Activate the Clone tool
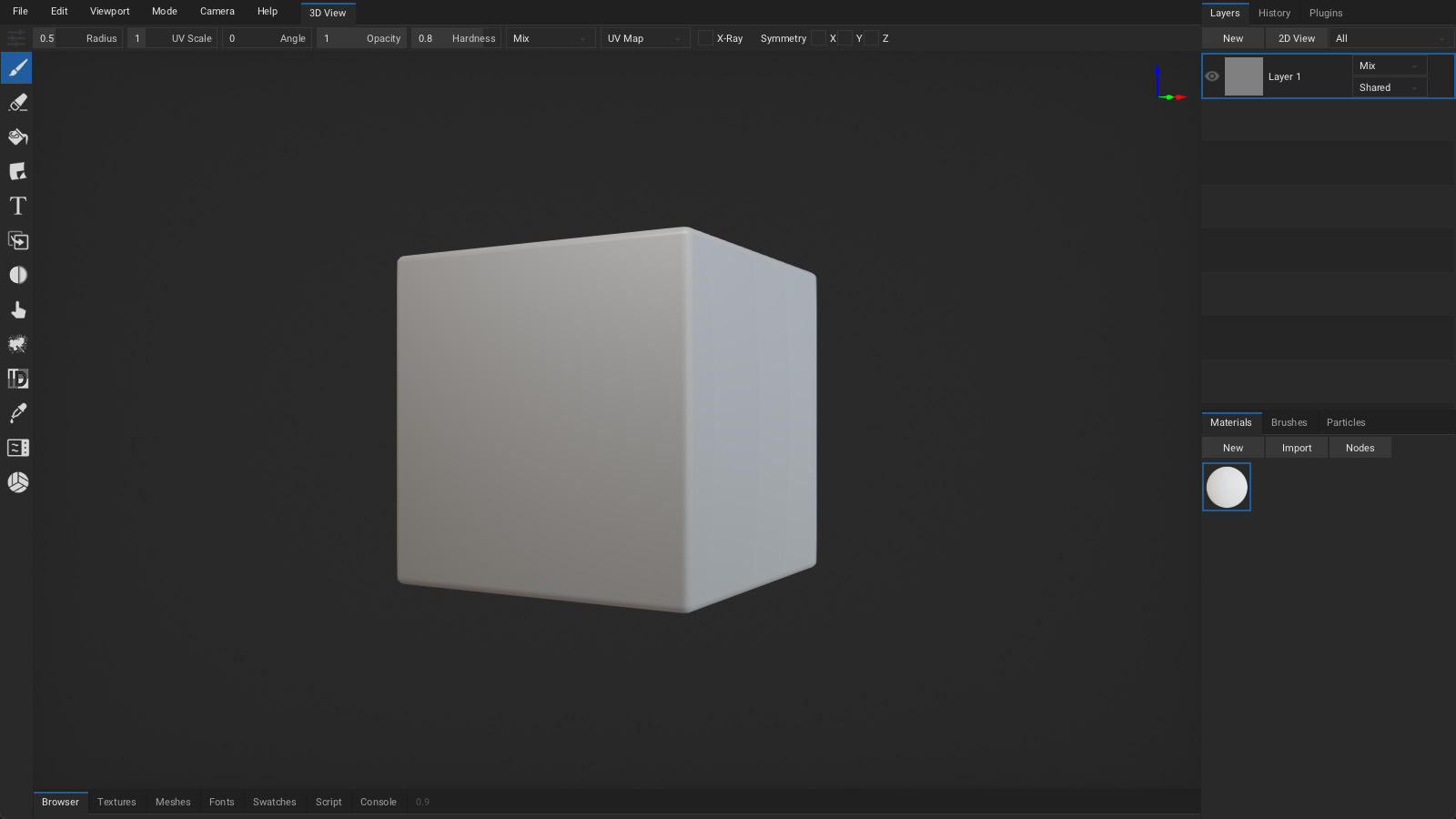1456x819 pixels. point(17,241)
